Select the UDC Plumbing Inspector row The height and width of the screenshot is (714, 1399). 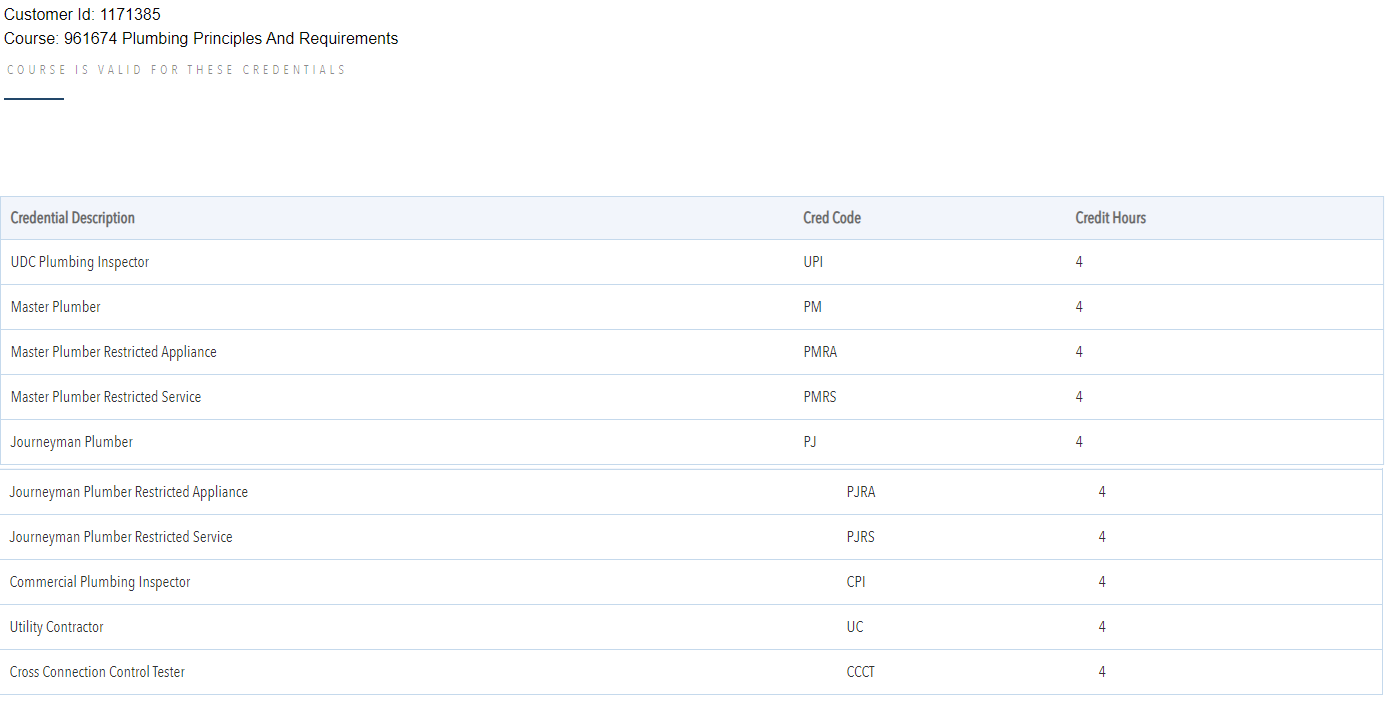coord(80,262)
